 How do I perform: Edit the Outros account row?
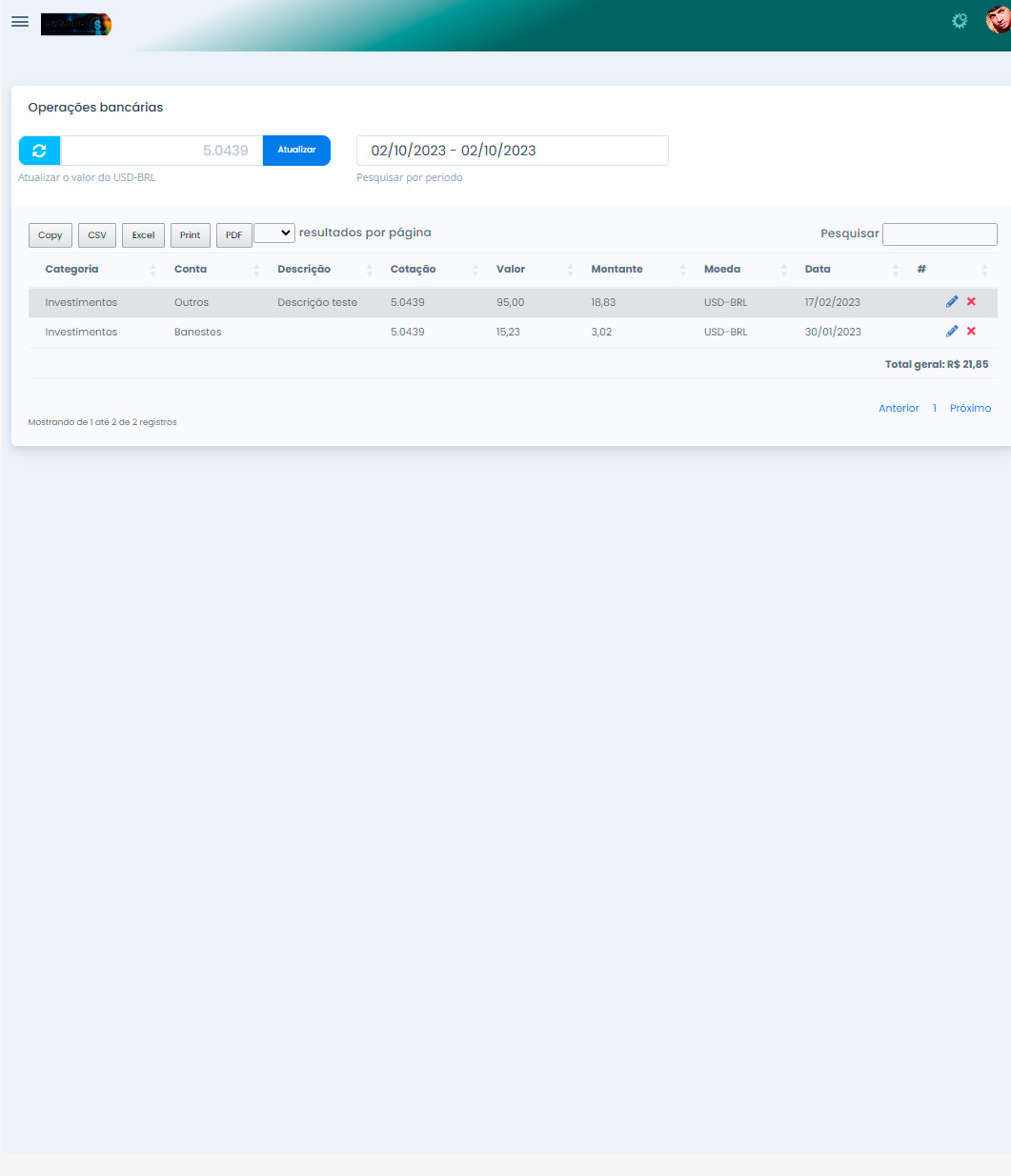pos(951,302)
